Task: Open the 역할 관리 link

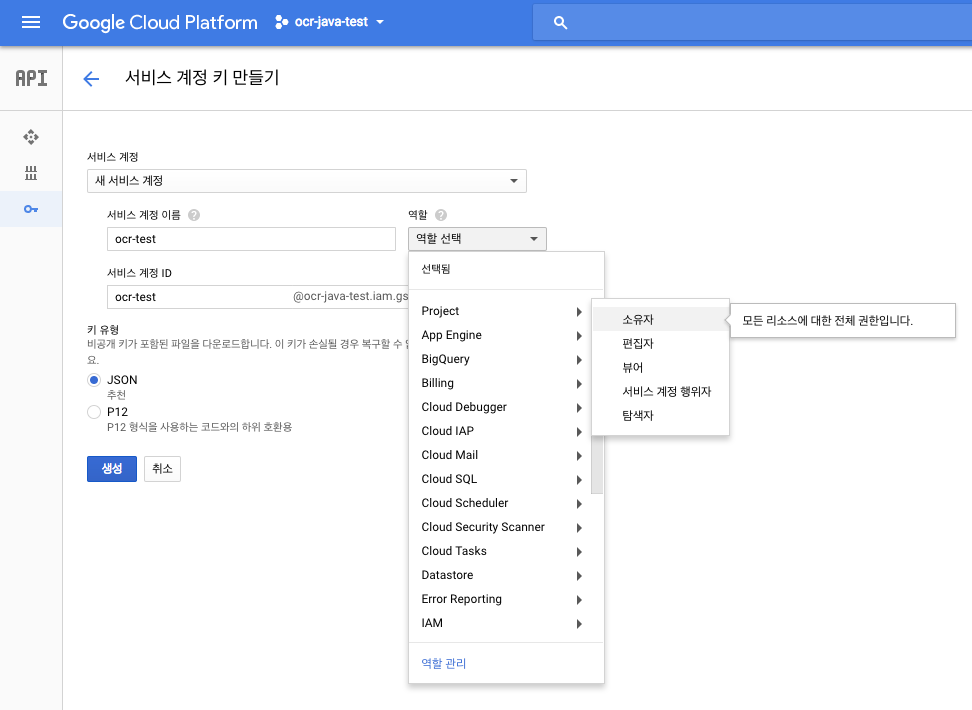Action: pos(444,663)
